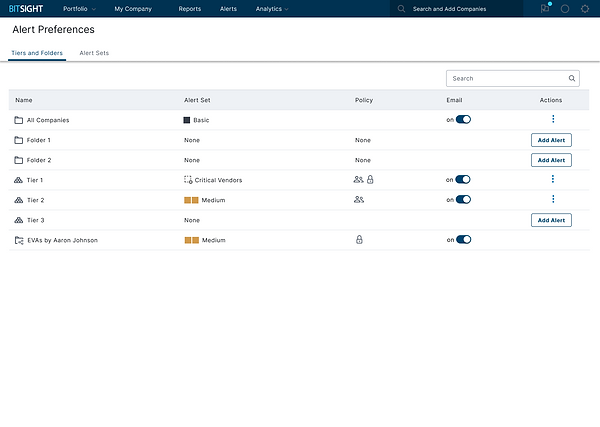Open the Tier 2 actions kebab menu
The image size is (600, 427).
553,199
